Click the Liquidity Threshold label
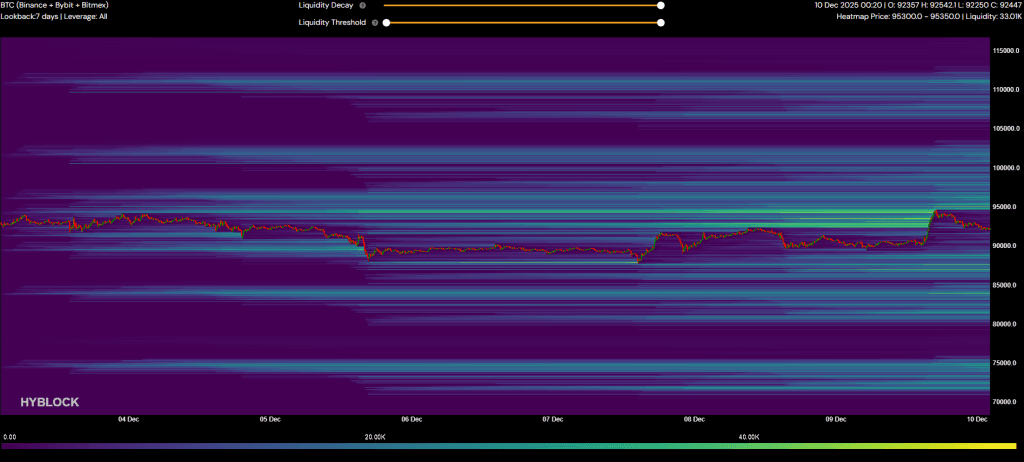The width and height of the screenshot is (1024, 462). pos(332,22)
